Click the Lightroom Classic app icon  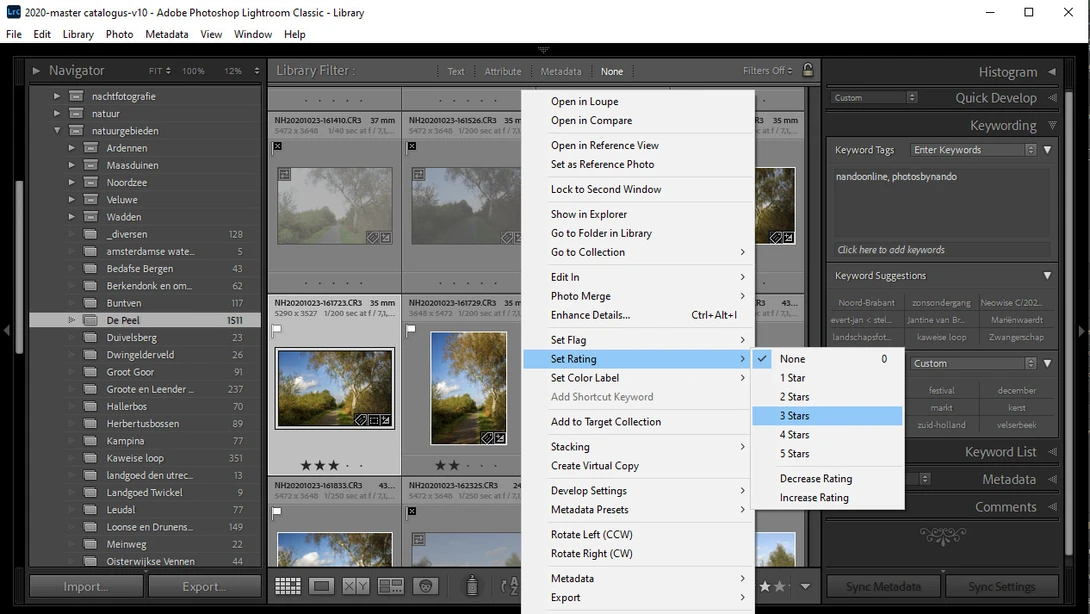(x=13, y=12)
